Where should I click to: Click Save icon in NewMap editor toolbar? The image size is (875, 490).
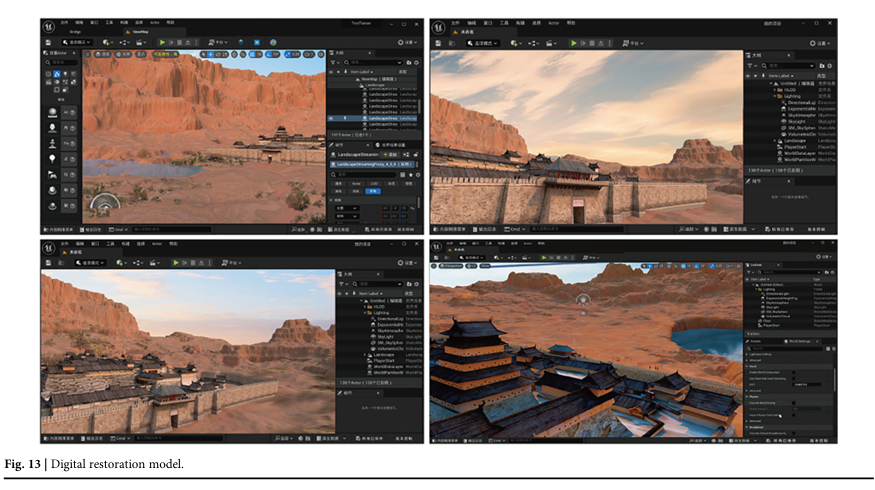click(x=47, y=42)
